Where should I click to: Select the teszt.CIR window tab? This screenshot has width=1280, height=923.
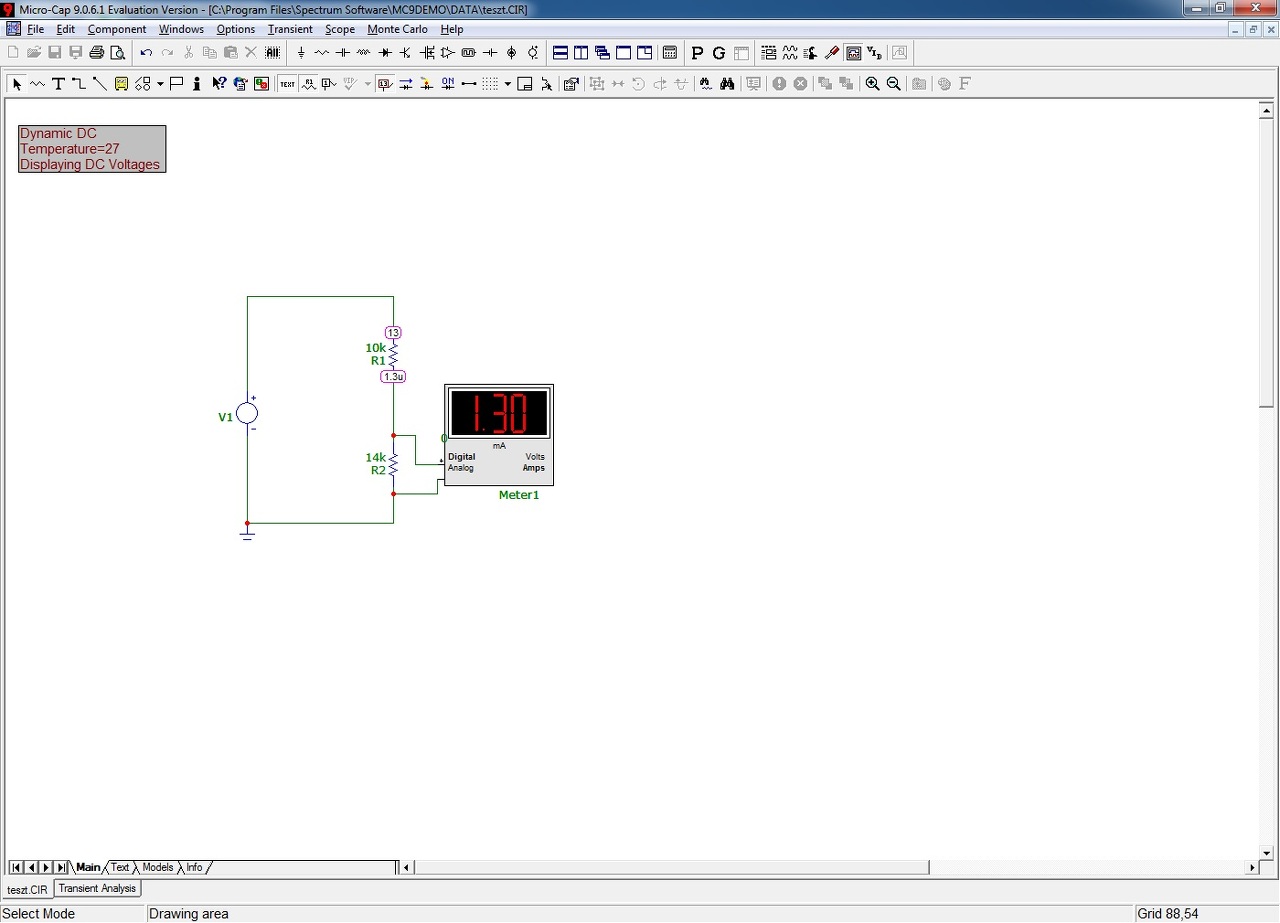27,889
